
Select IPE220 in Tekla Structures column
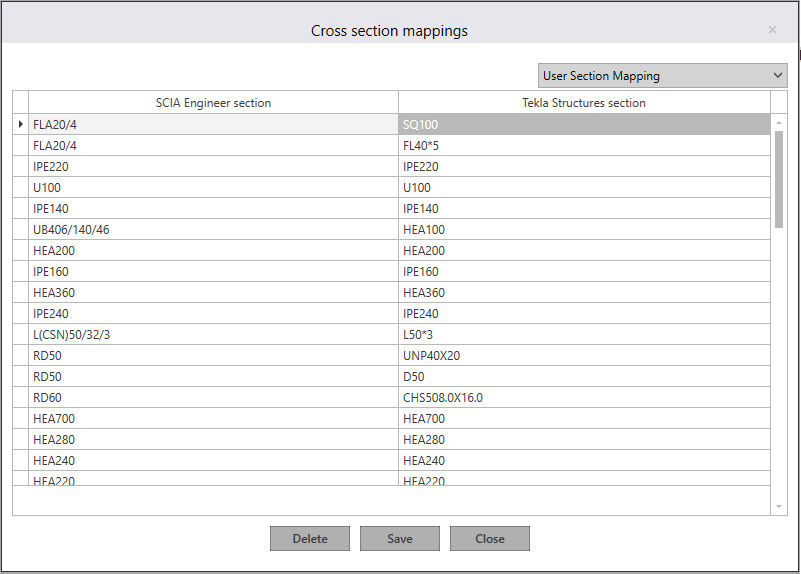584,166
